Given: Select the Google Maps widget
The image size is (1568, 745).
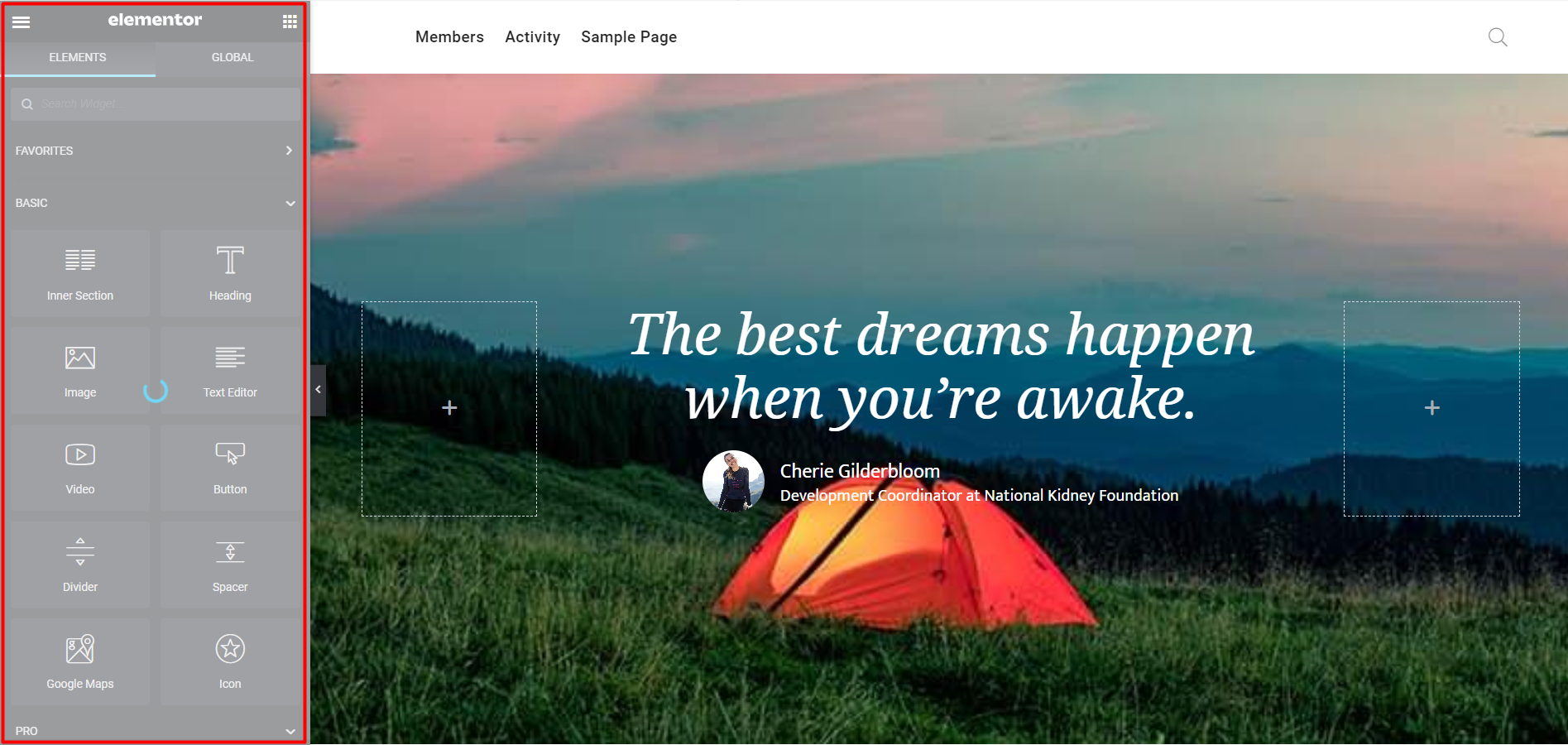Looking at the screenshot, I should coord(80,662).
